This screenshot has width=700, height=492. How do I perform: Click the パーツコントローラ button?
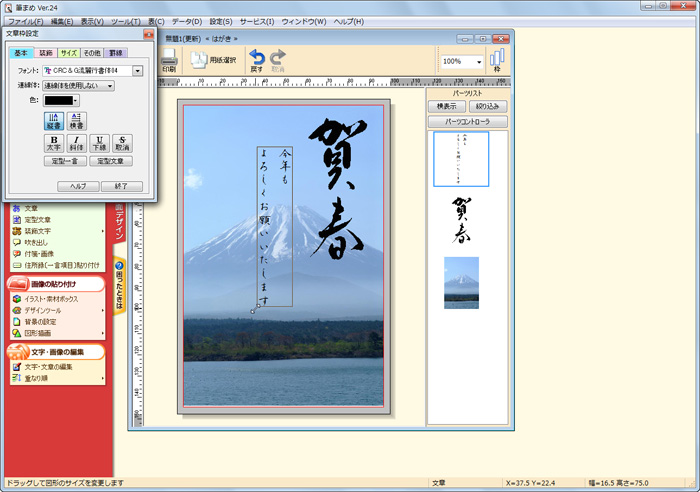(x=461, y=121)
